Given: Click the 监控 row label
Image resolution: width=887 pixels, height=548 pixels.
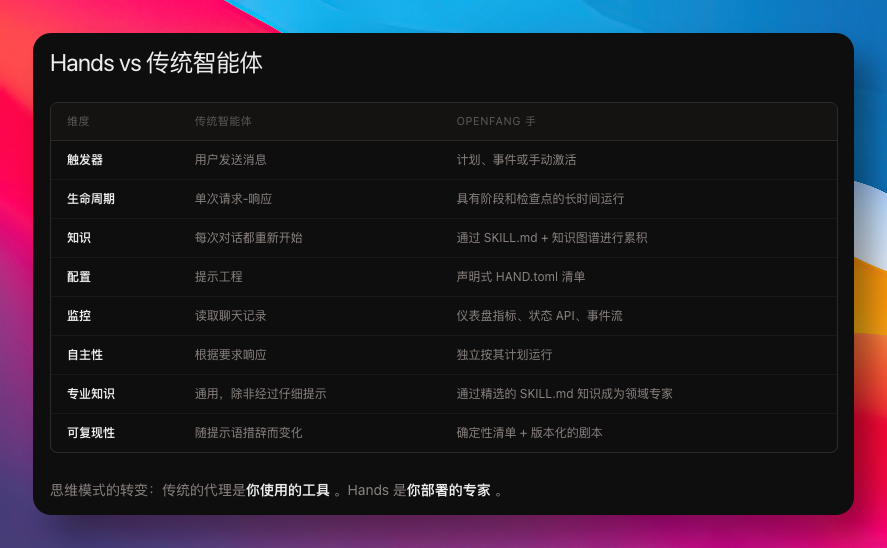Looking at the screenshot, I should pos(79,316).
